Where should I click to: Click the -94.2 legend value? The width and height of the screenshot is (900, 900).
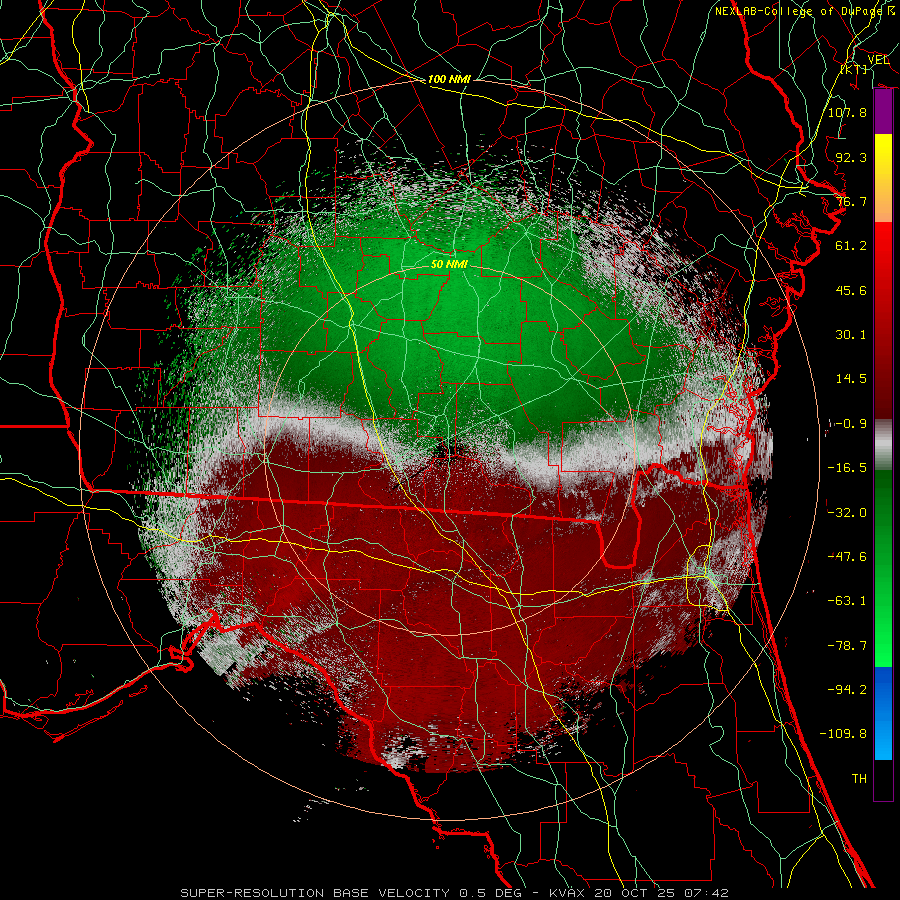pos(847,690)
